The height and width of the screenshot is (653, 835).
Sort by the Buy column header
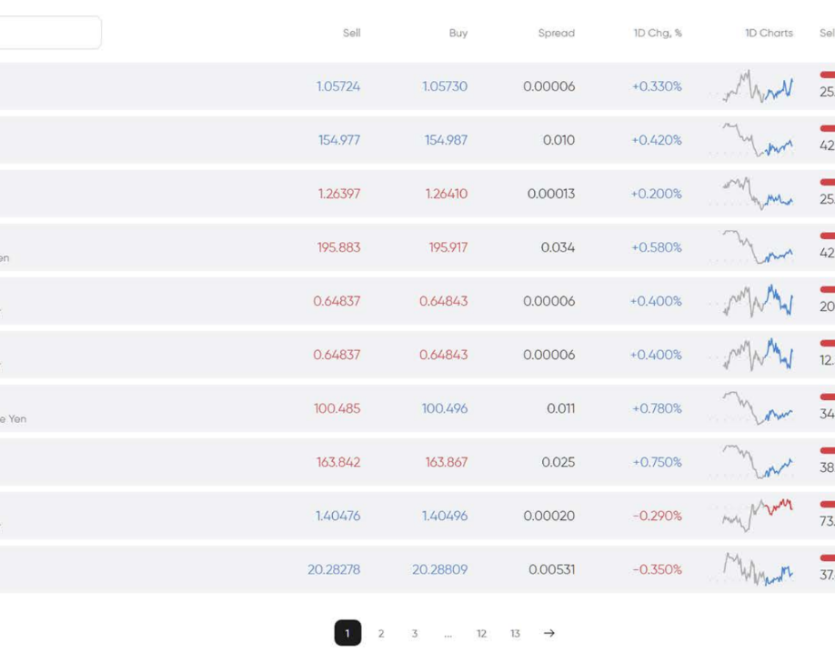458,33
